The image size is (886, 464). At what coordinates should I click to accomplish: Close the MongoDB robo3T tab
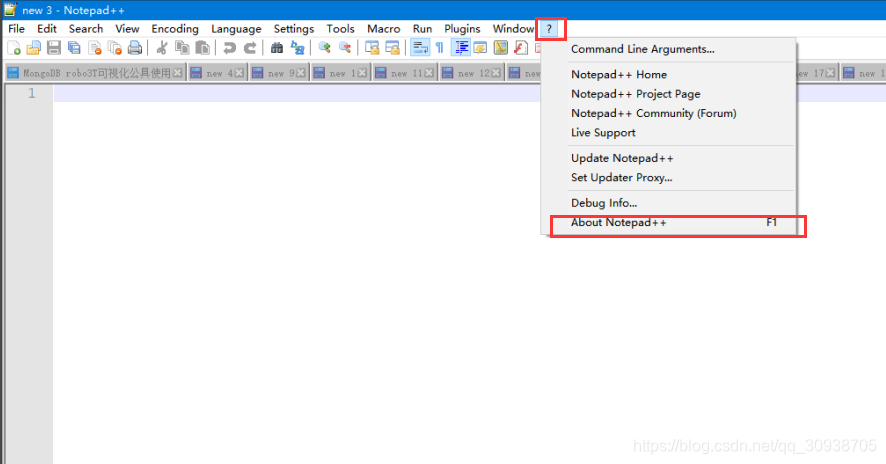pos(177,73)
